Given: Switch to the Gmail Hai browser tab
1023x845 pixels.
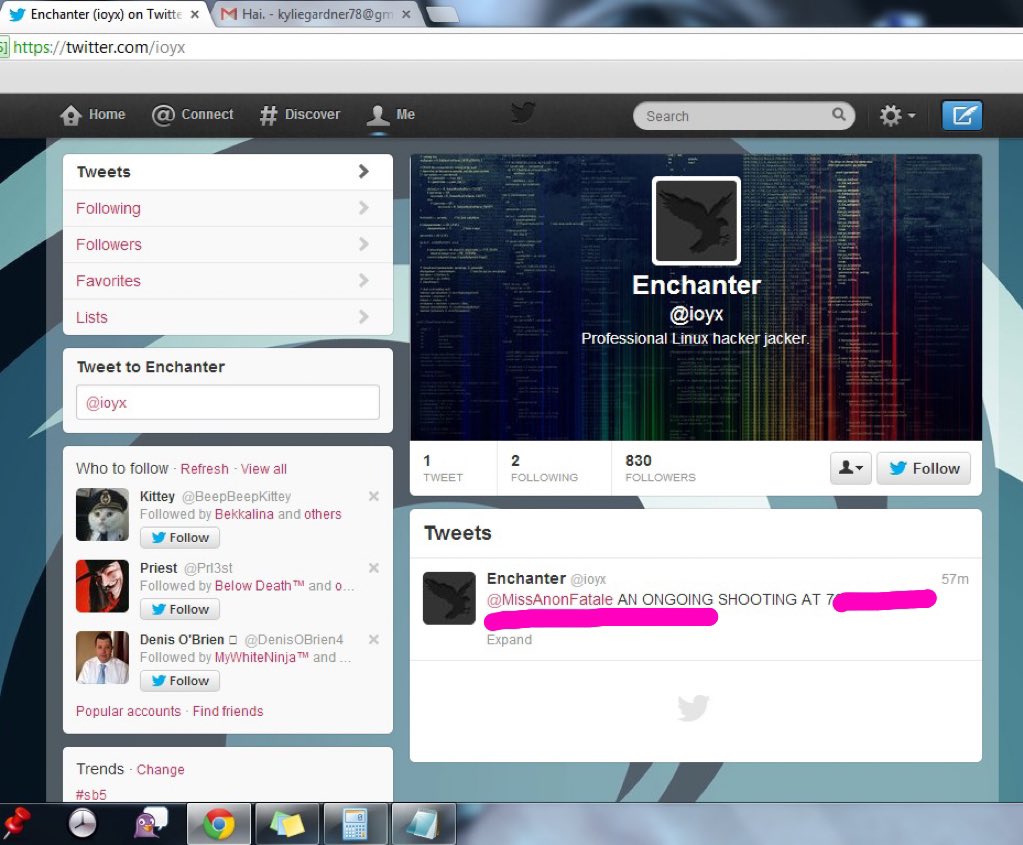Looking at the screenshot, I should point(315,14).
